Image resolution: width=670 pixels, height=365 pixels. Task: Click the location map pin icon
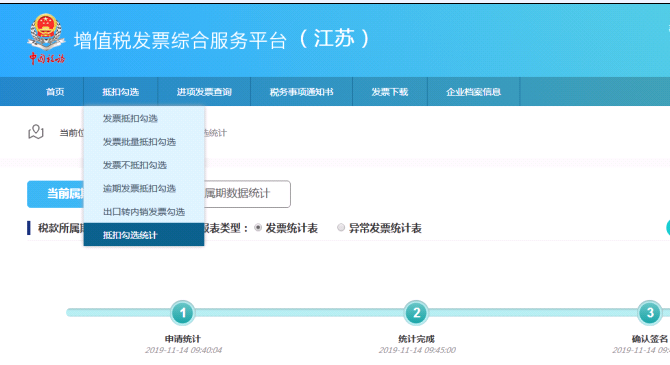36,132
